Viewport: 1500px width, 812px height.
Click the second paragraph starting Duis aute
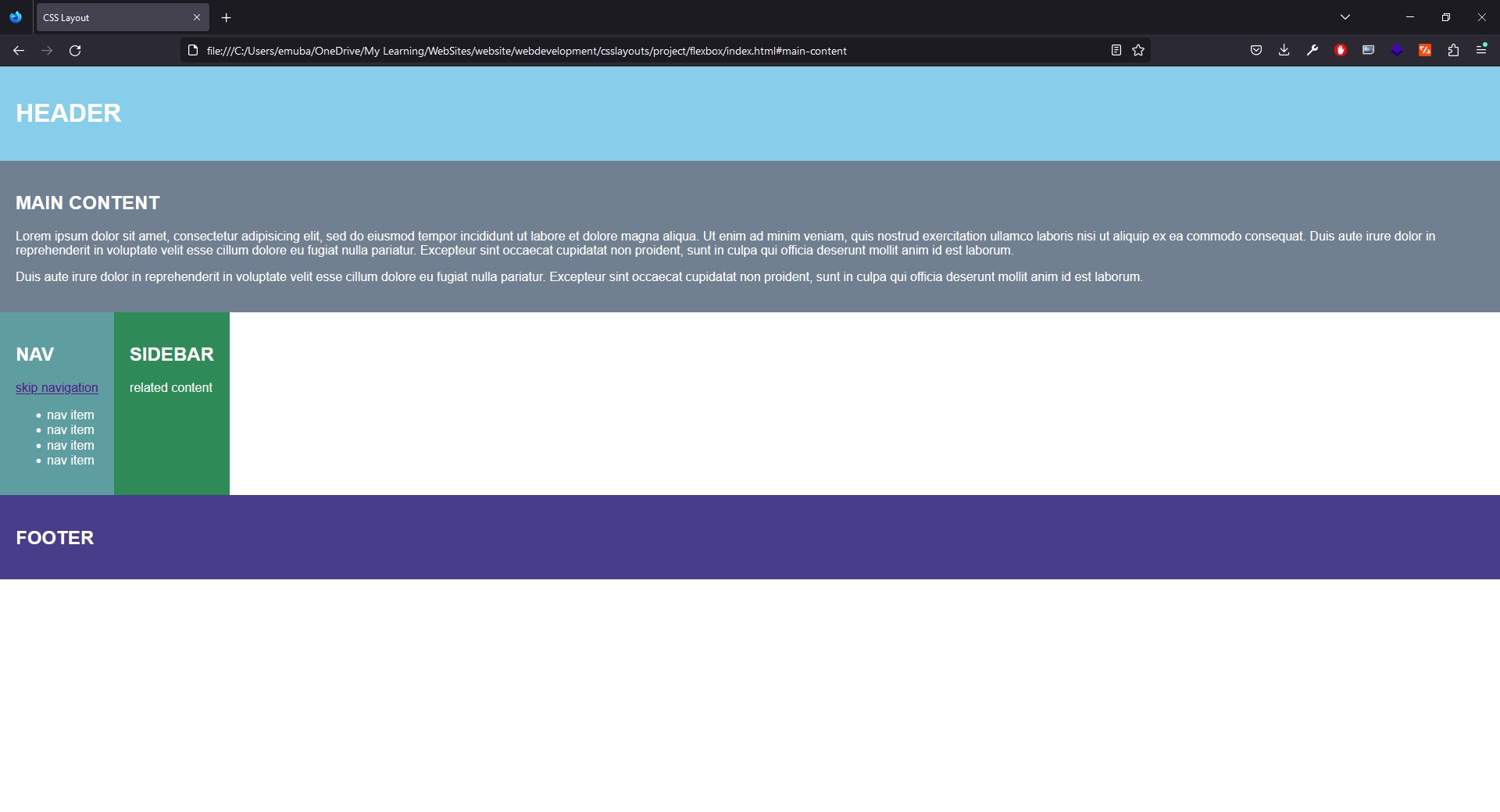coord(579,277)
